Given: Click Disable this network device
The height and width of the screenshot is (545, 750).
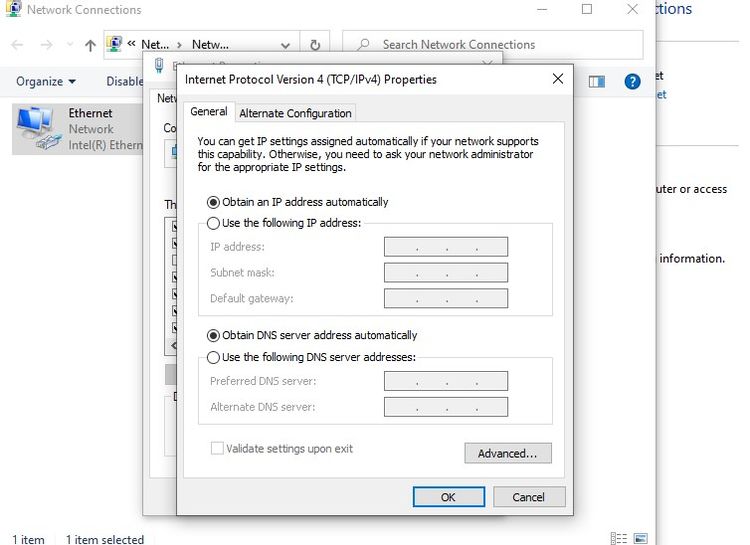Looking at the screenshot, I should [x=124, y=81].
